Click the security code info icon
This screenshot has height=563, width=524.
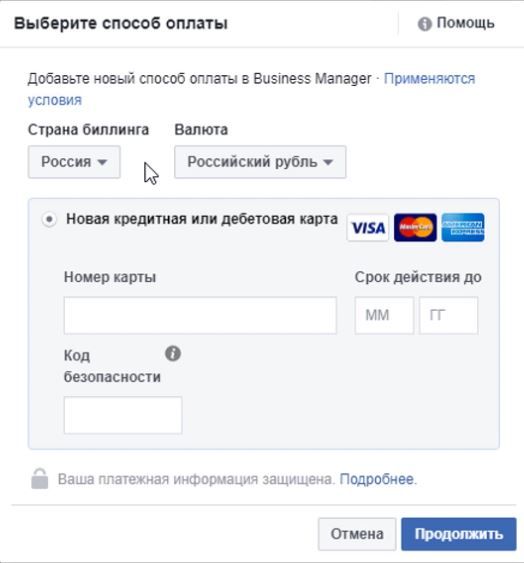point(173,354)
